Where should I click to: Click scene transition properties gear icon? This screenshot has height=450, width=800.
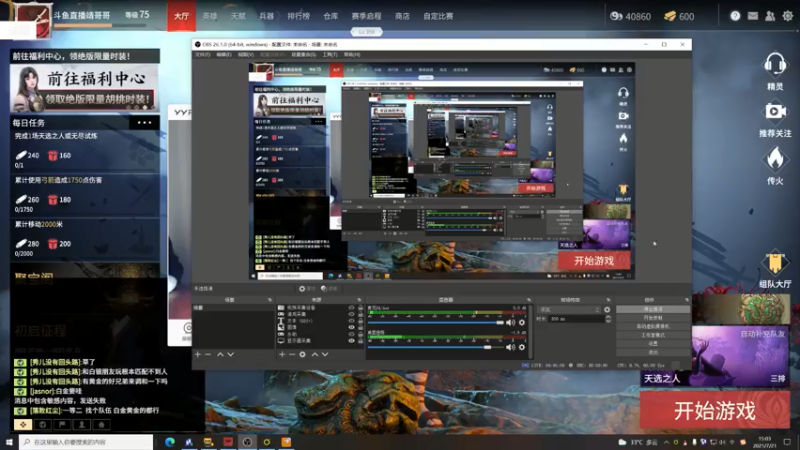[x=607, y=310]
